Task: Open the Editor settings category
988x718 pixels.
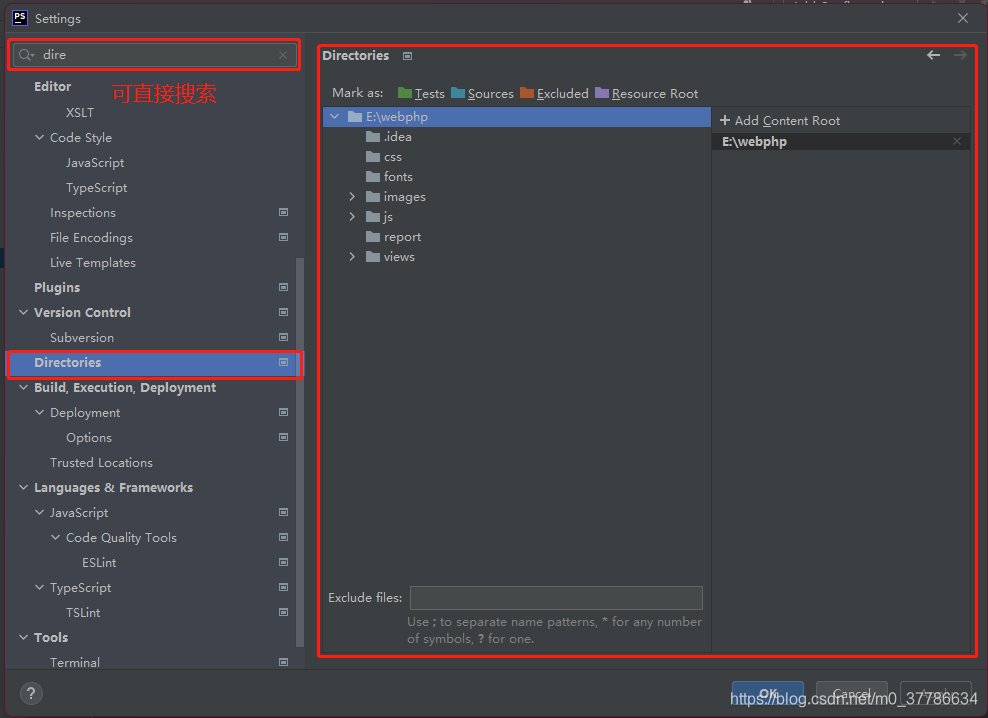Action: point(52,86)
